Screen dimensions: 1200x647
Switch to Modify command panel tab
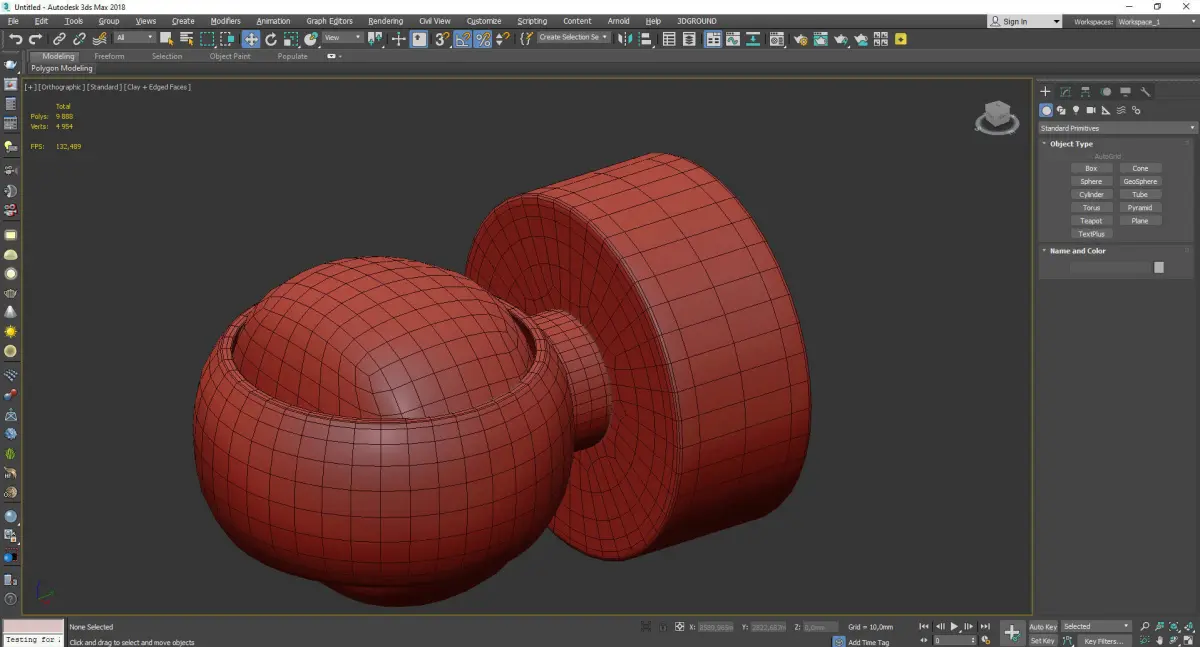pos(1066,92)
